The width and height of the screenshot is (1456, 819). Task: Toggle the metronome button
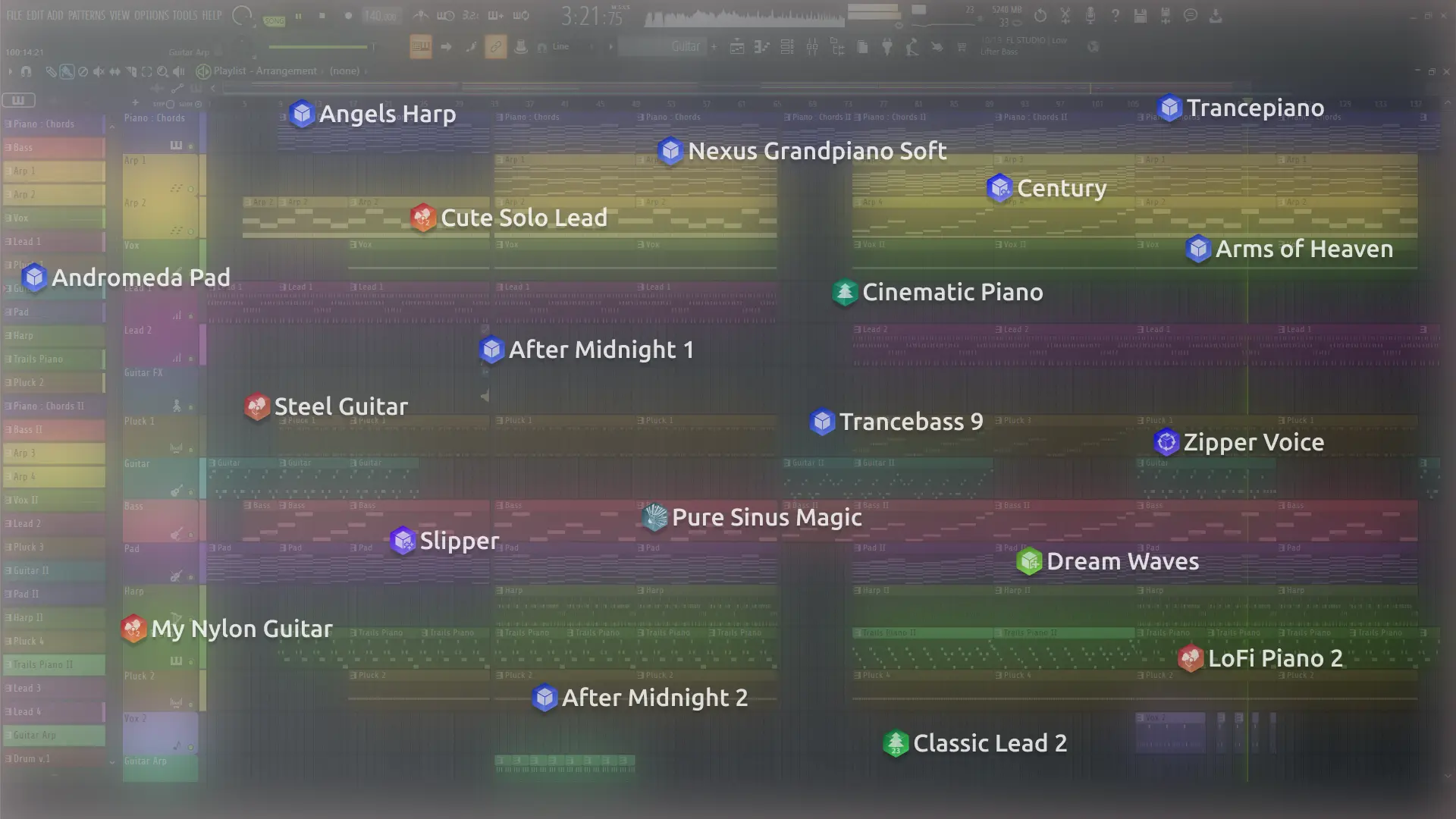tap(420, 15)
